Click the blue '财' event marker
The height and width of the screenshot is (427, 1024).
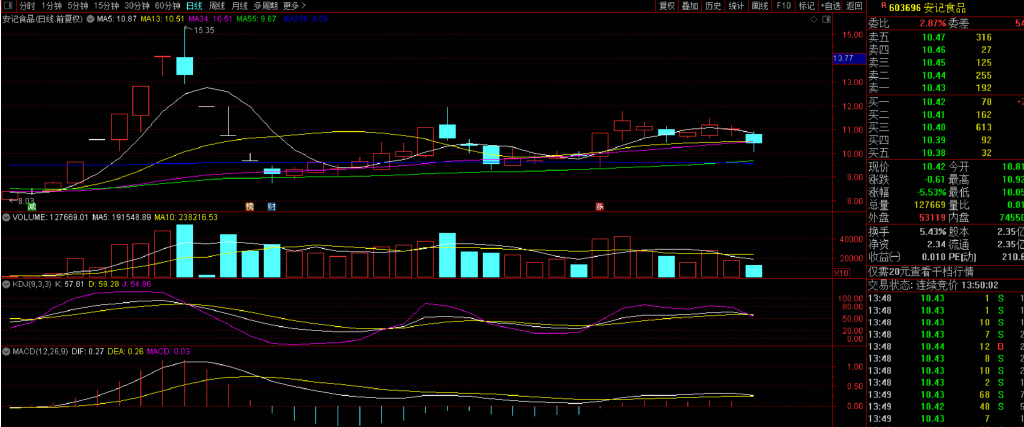271,206
